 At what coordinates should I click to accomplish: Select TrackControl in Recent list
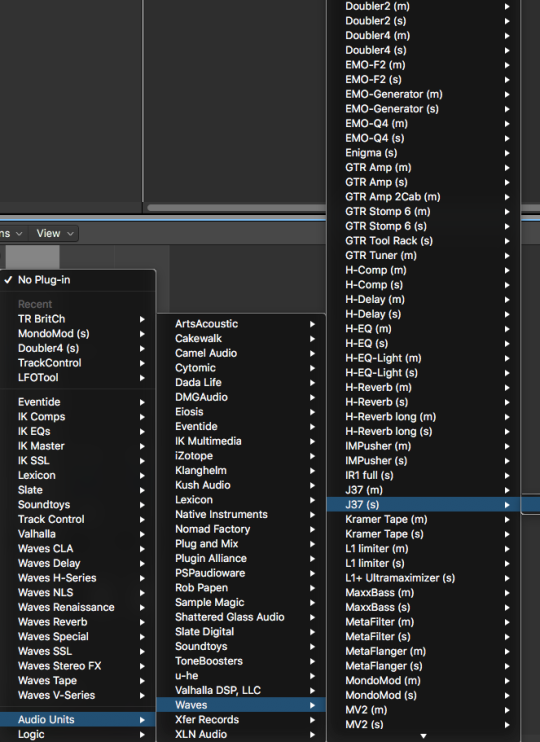point(78,363)
